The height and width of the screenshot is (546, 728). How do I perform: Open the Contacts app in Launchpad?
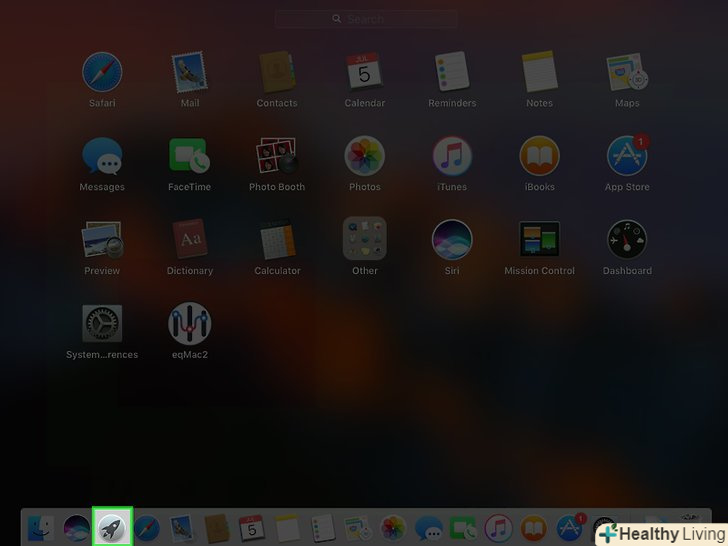point(277,72)
